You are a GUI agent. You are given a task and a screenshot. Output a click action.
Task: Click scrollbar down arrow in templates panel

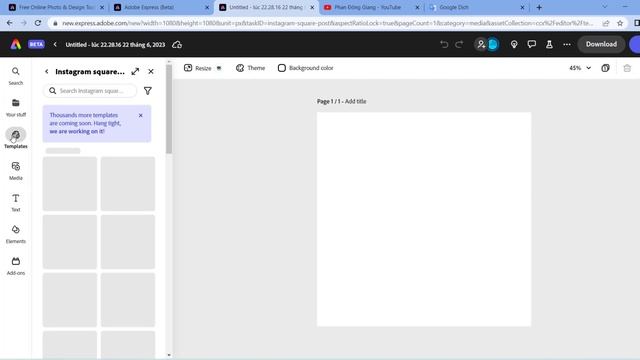tap(169, 355)
